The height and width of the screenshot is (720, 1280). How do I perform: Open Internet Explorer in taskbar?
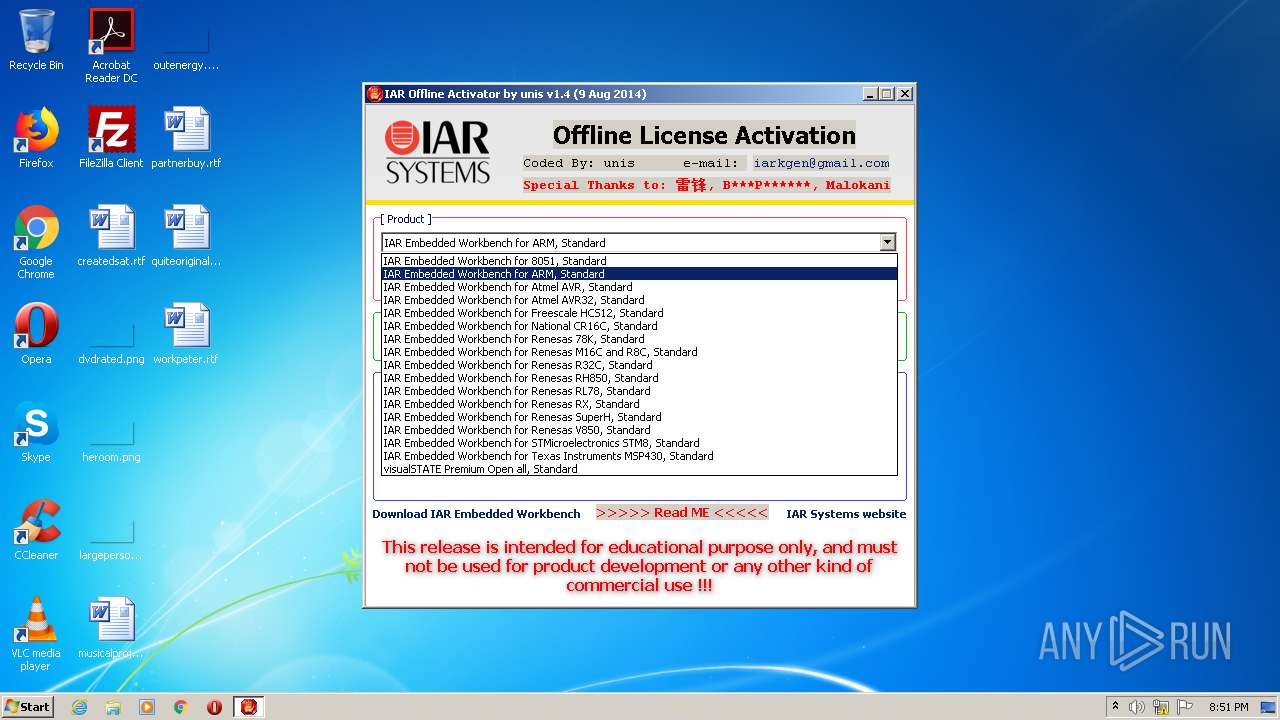[x=79, y=707]
